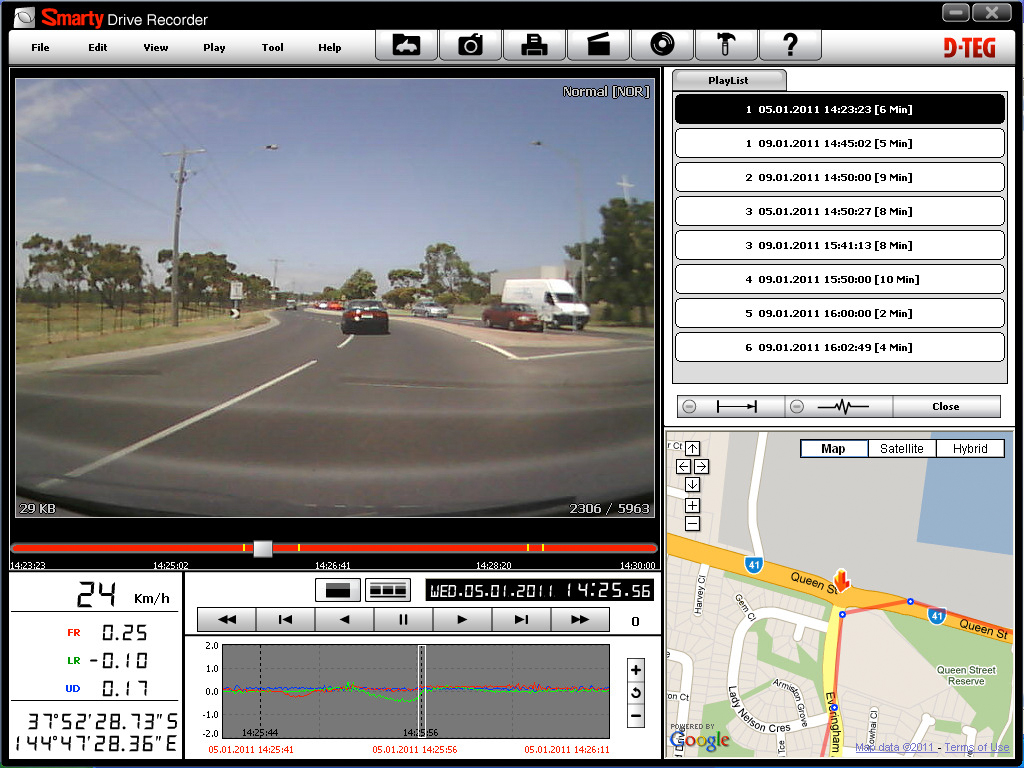Open the Play menu
This screenshot has height=768, width=1024.
coord(214,47)
